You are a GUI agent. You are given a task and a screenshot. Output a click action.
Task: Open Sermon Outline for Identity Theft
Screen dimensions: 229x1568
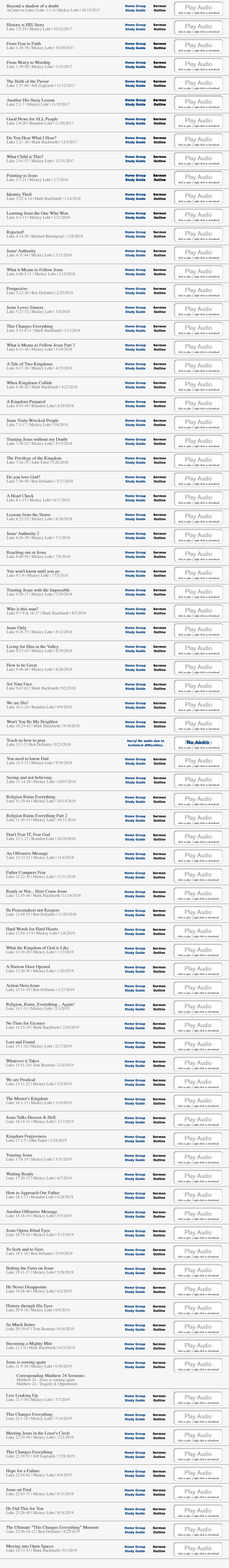click(159, 197)
